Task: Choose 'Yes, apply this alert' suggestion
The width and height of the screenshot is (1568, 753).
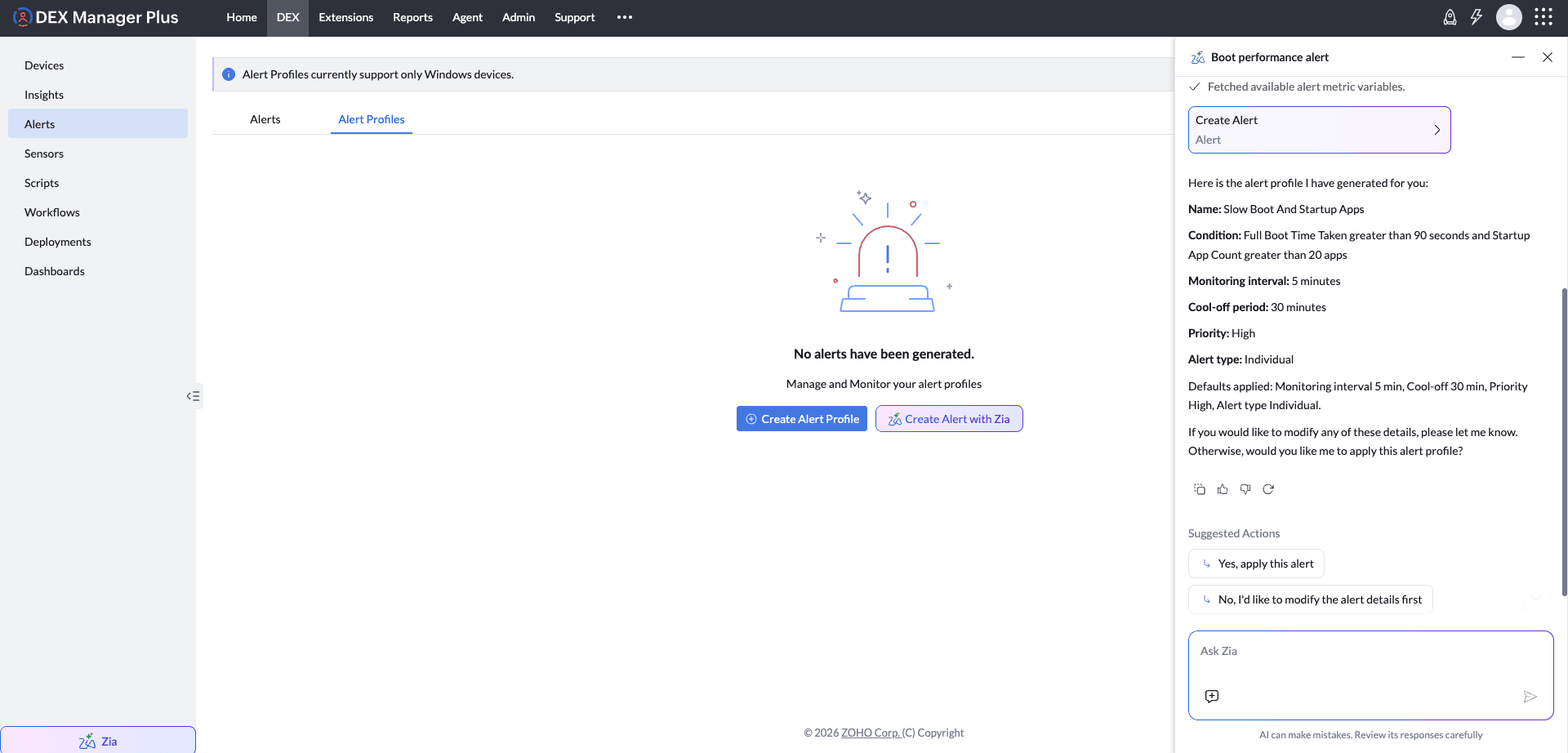Action: [x=1256, y=564]
